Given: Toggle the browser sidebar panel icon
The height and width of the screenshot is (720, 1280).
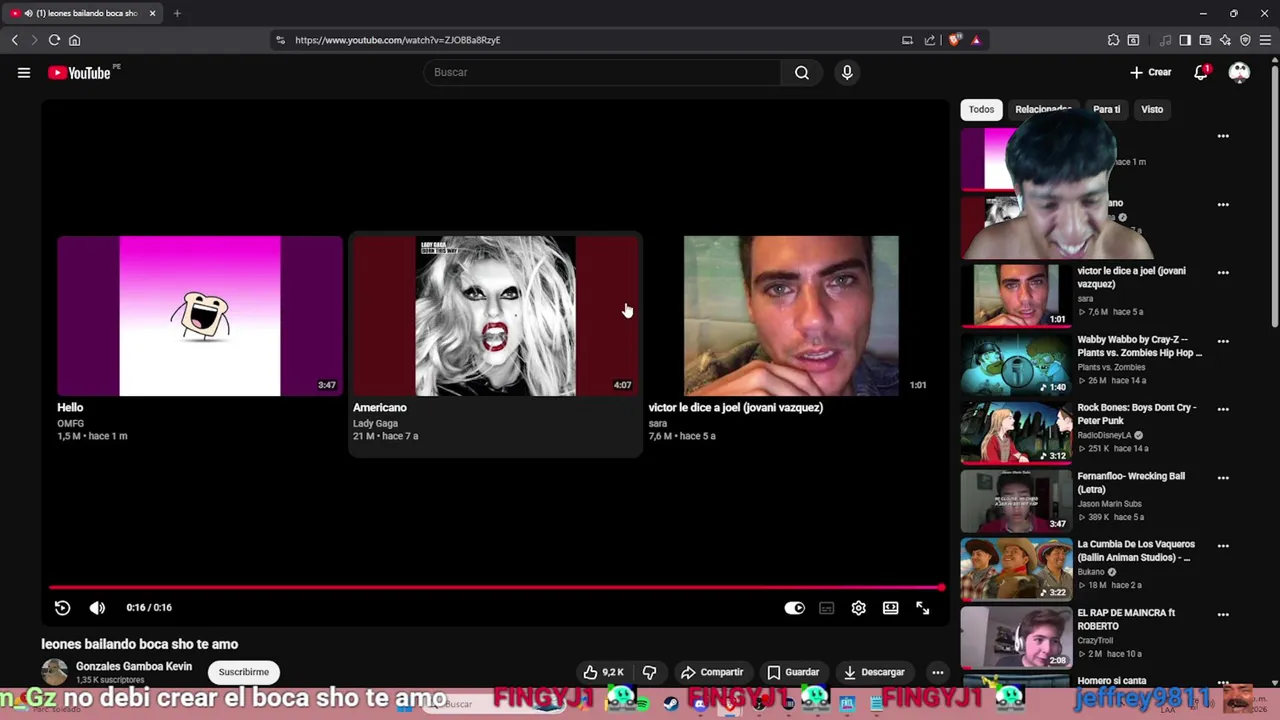Looking at the screenshot, I should coord(1185,40).
